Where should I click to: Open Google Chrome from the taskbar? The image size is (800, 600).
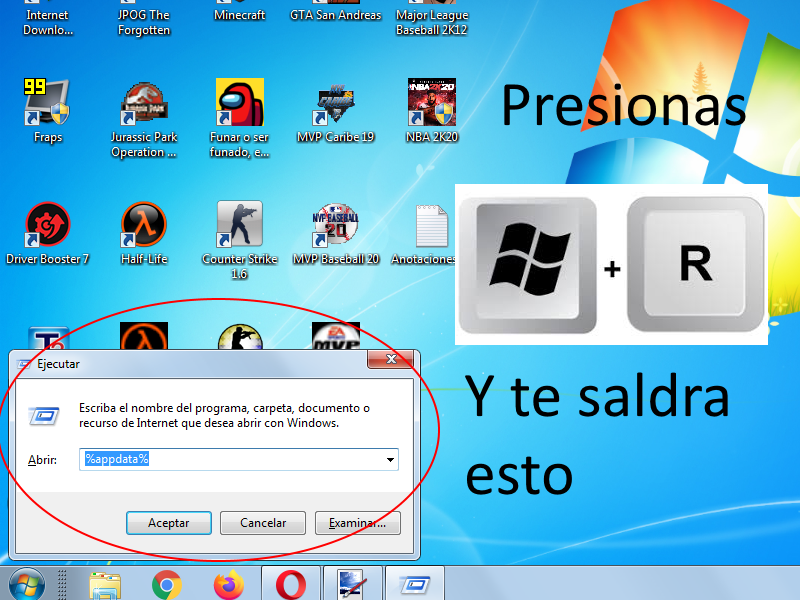[x=166, y=584]
